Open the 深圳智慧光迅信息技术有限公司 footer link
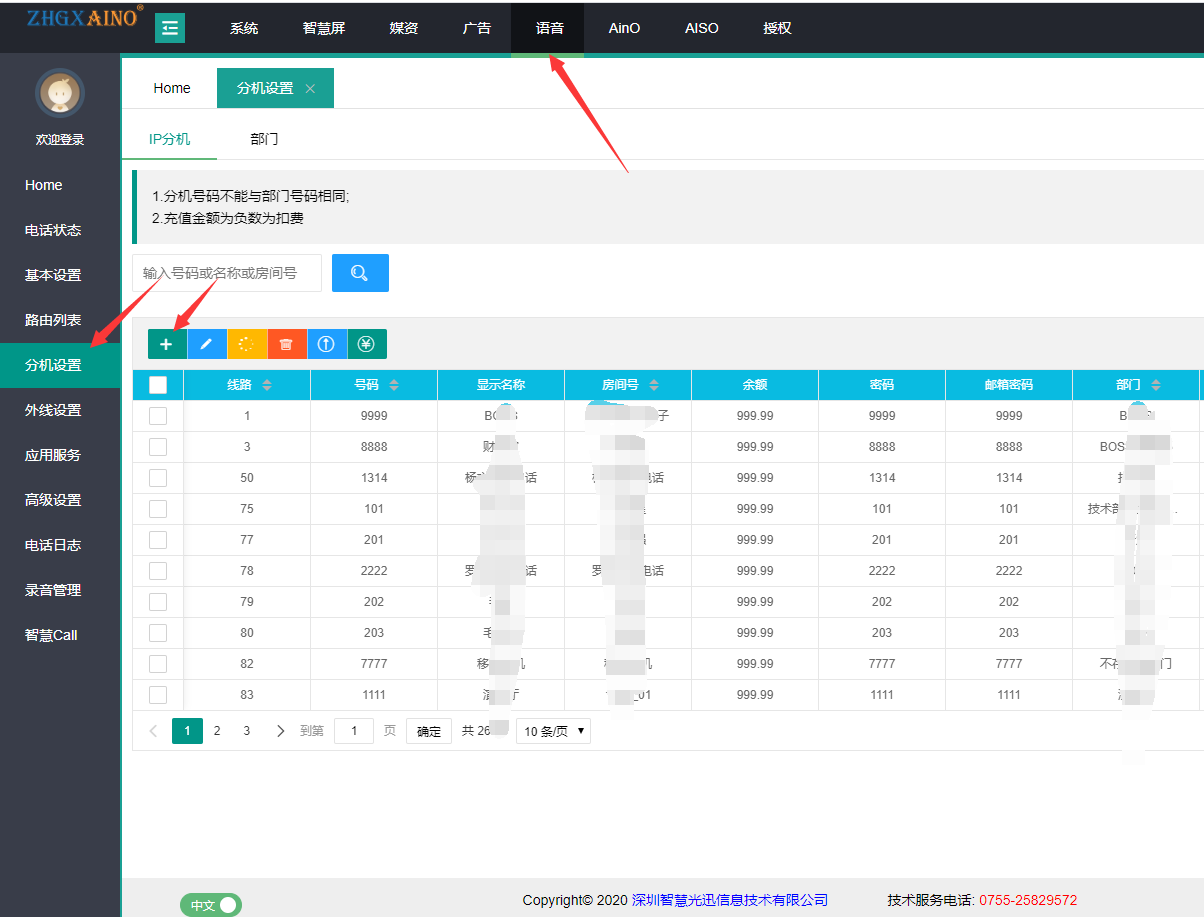Viewport: 1204px width, 917px height. (x=730, y=900)
